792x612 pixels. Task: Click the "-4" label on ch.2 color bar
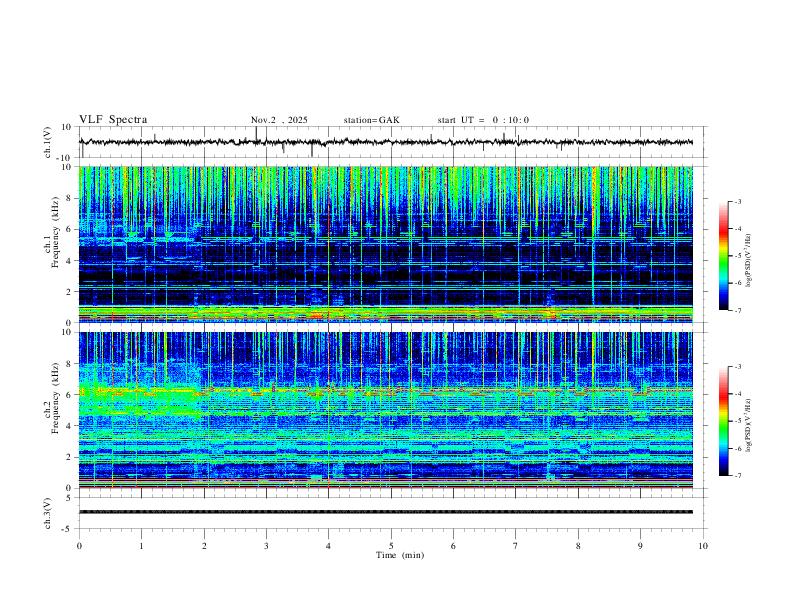click(x=738, y=394)
